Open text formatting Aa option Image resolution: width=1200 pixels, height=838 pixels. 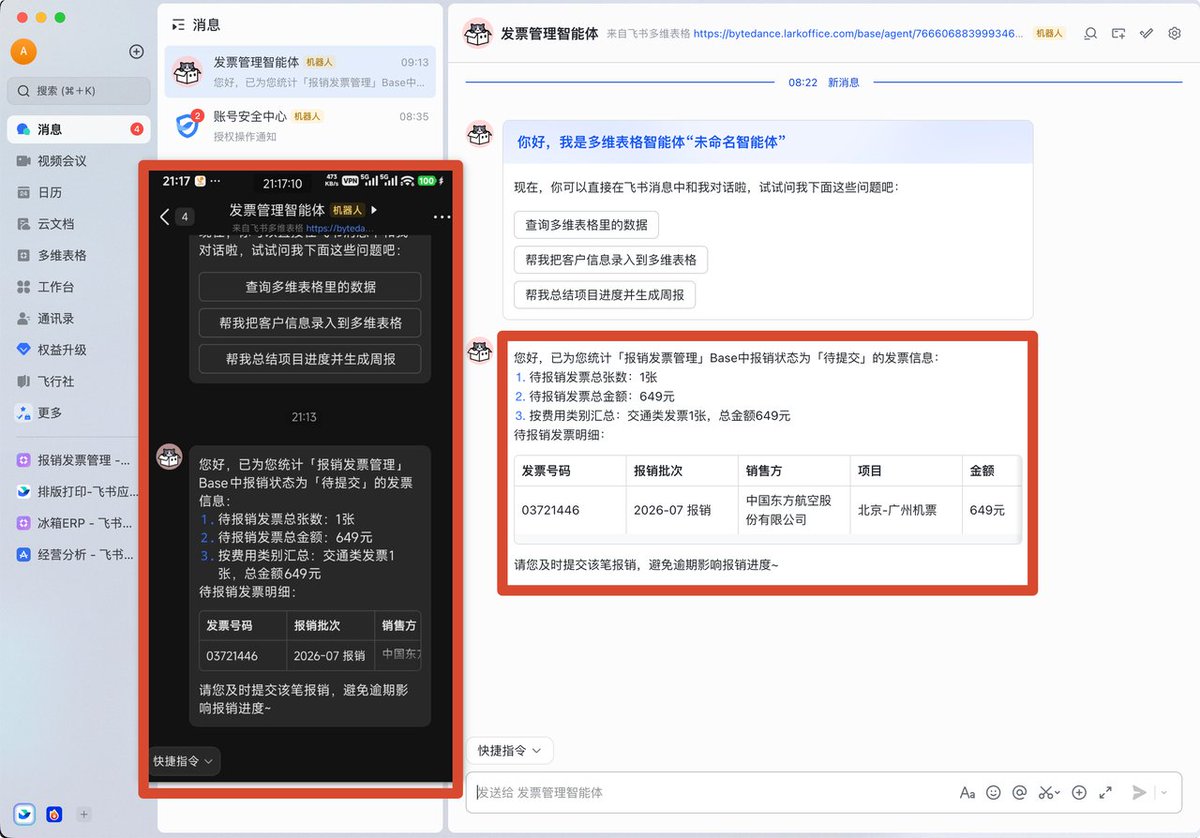[x=967, y=792]
